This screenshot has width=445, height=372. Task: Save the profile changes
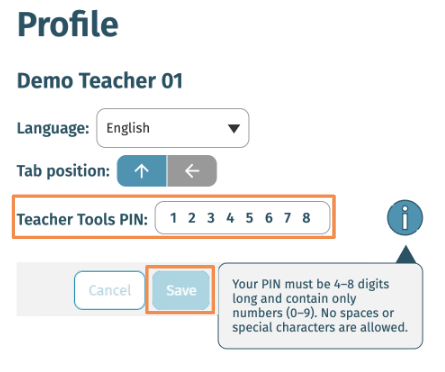point(181,290)
